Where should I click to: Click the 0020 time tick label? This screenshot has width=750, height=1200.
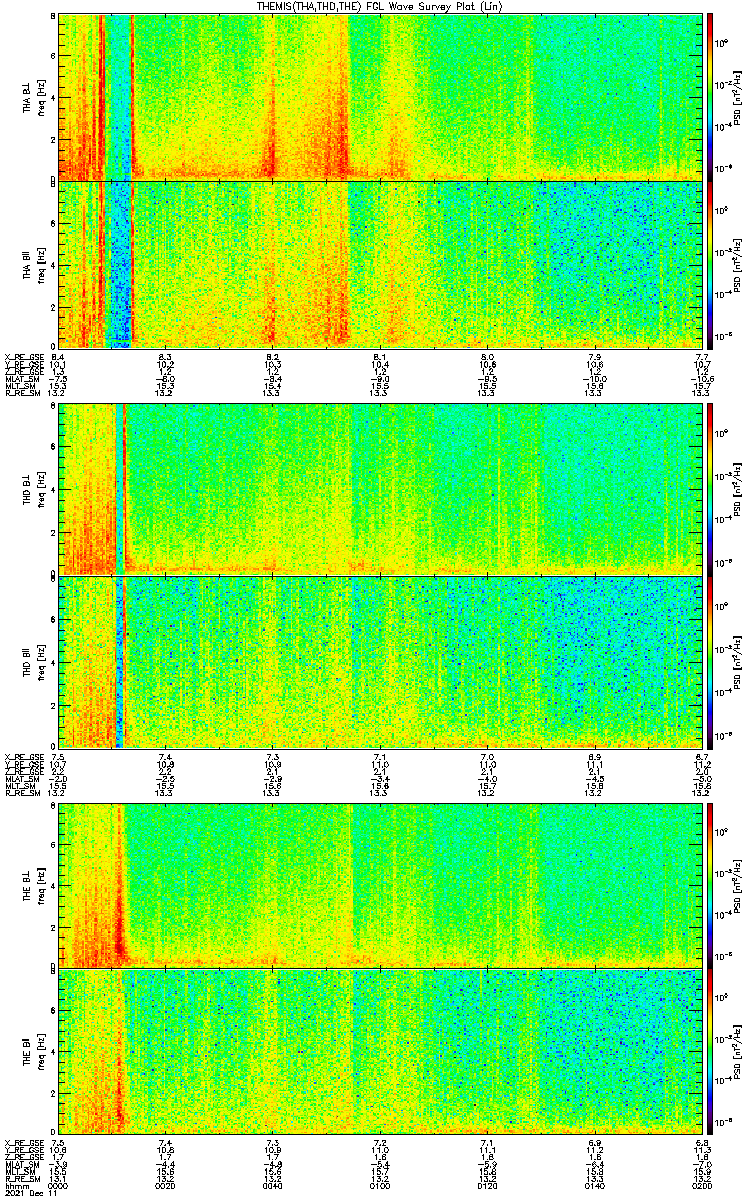165,1184
